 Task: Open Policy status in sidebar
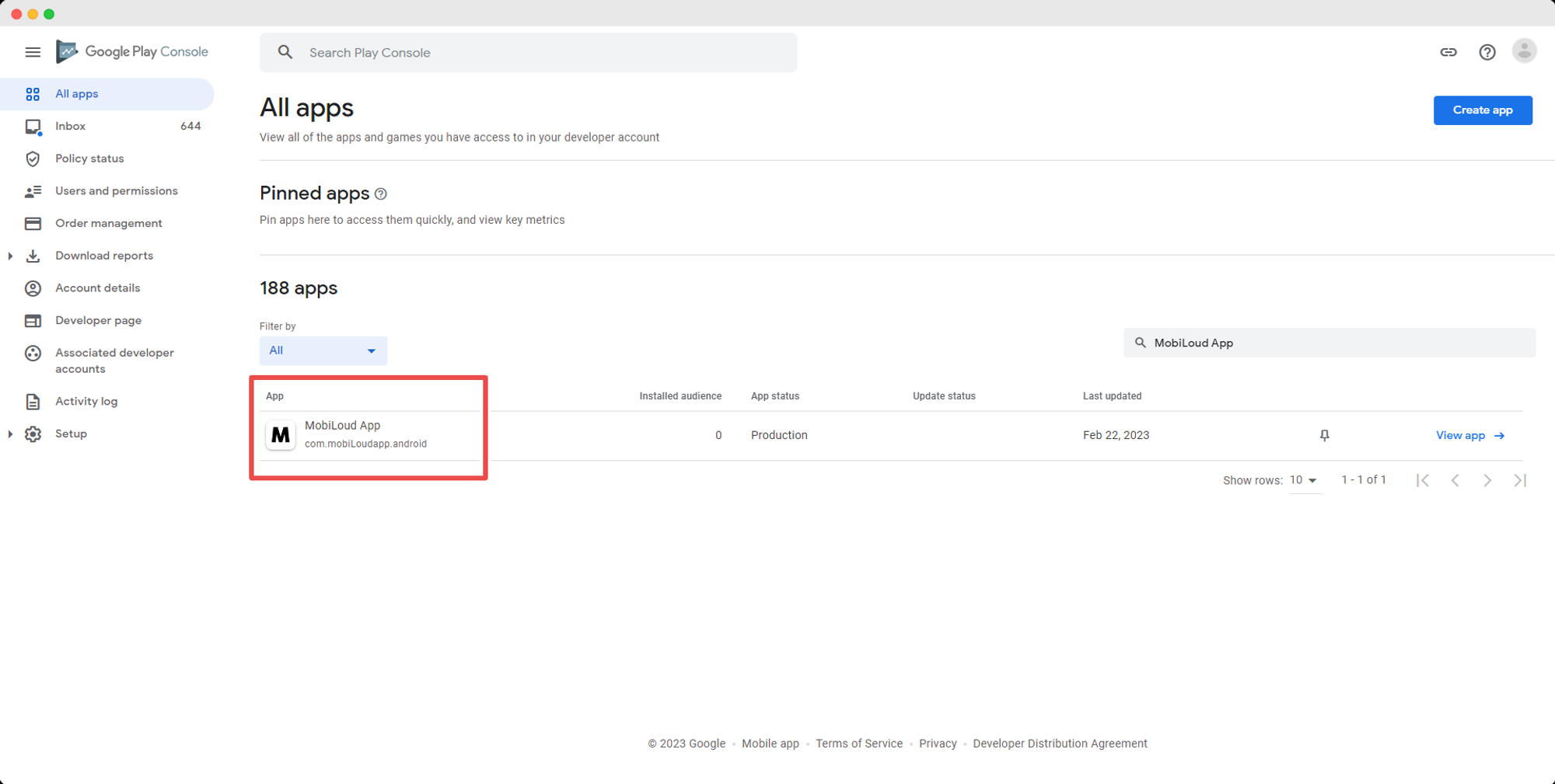click(107, 159)
